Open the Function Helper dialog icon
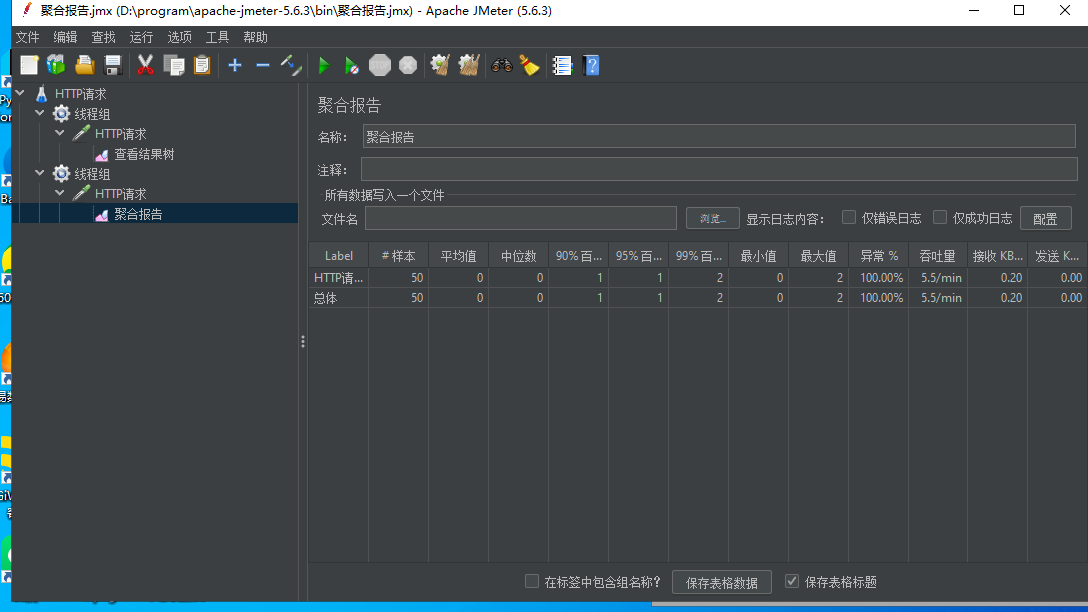The width and height of the screenshot is (1088, 612). 562,65
